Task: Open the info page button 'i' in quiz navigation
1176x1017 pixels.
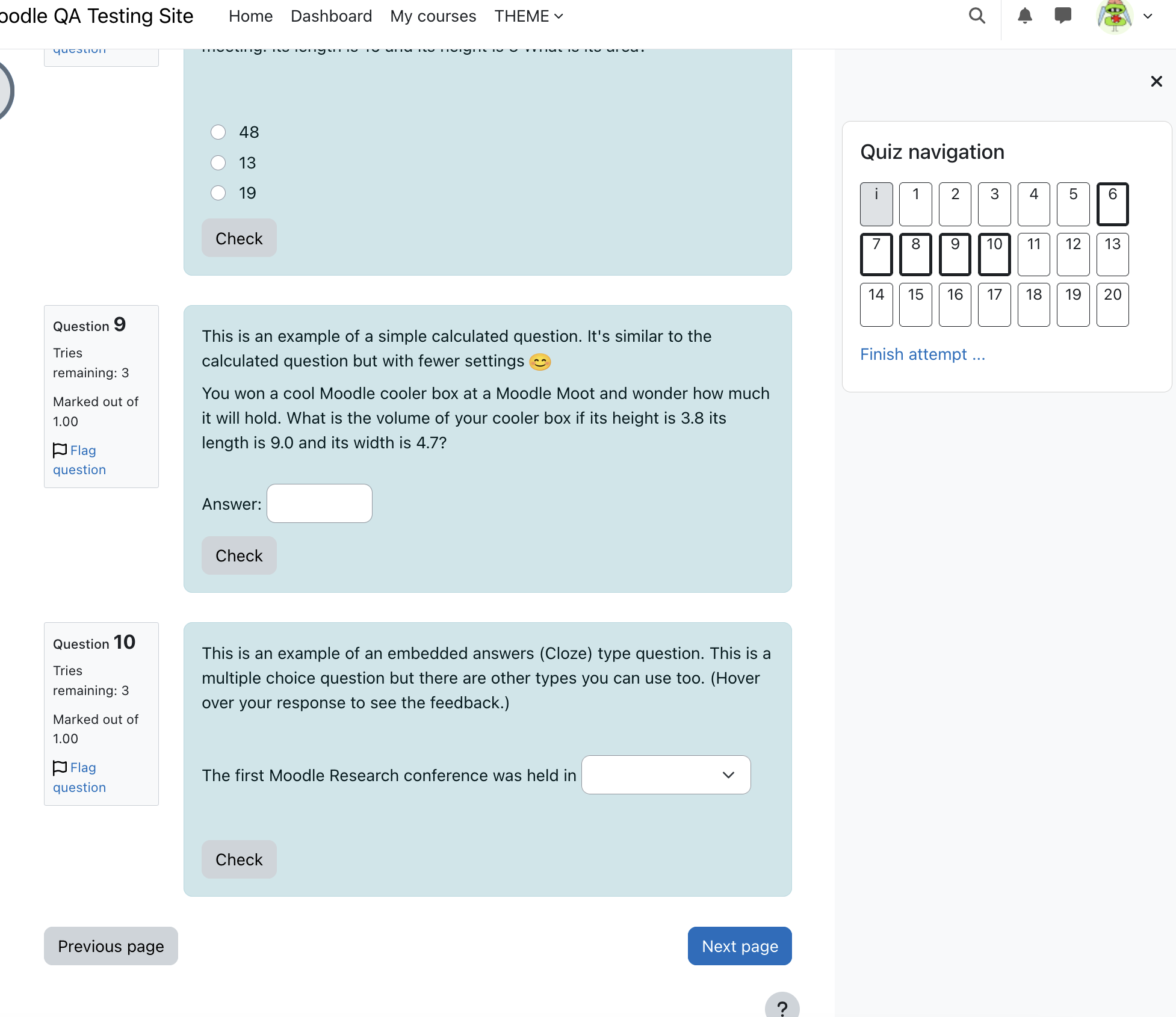Action: point(876,204)
